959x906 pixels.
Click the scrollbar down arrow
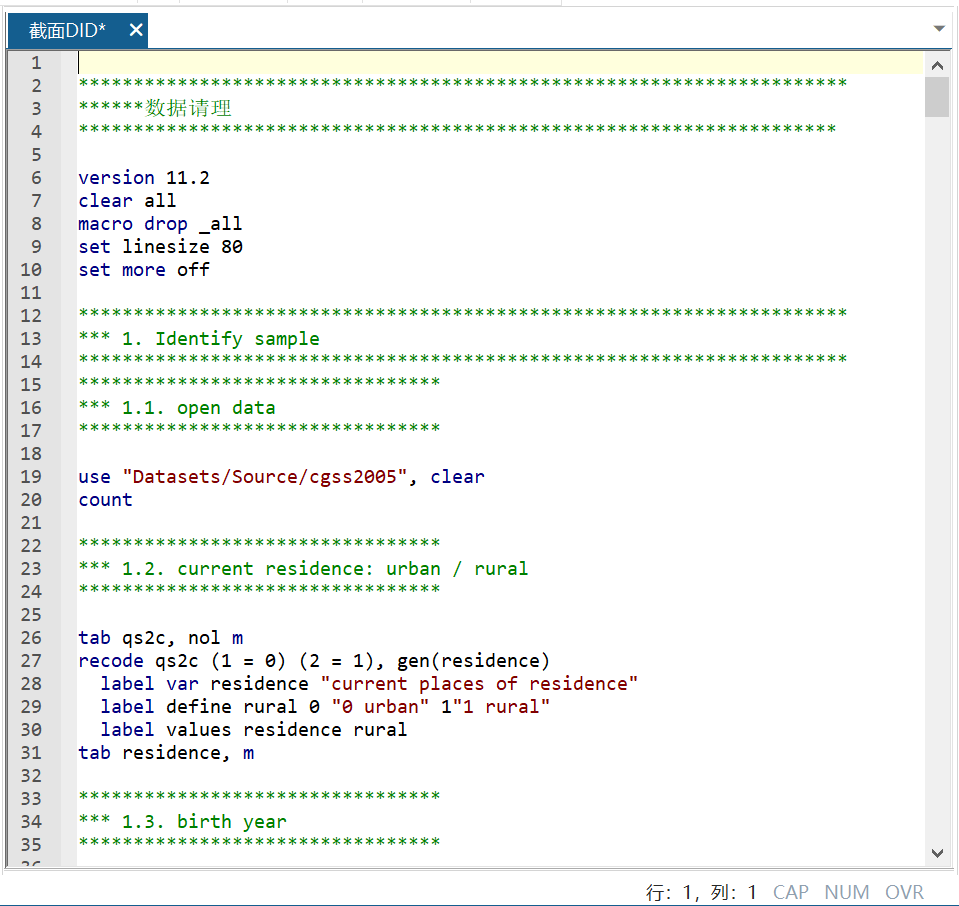click(x=937, y=853)
